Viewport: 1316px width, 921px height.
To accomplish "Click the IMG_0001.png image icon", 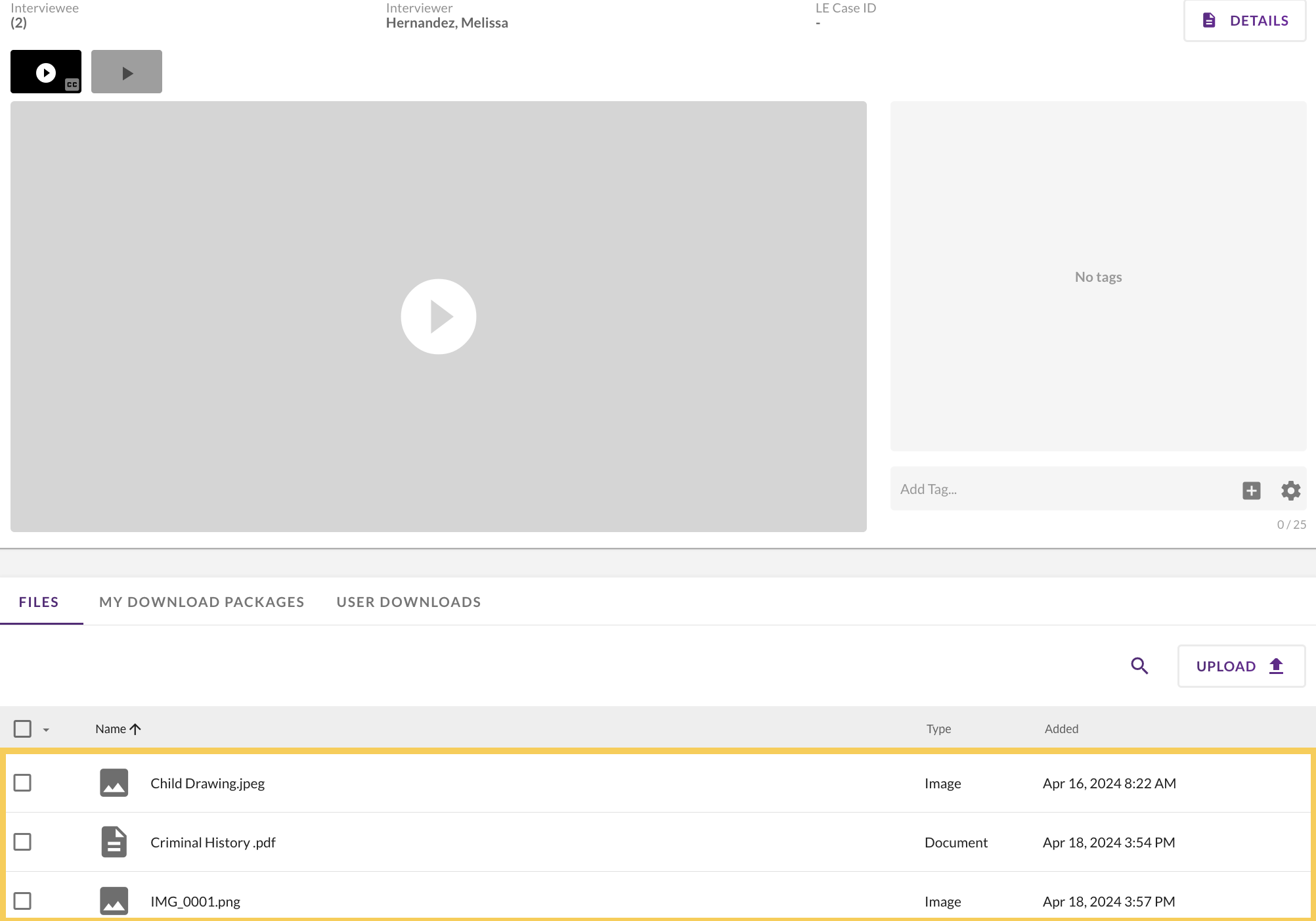I will pyautogui.click(x=114, y=901).
